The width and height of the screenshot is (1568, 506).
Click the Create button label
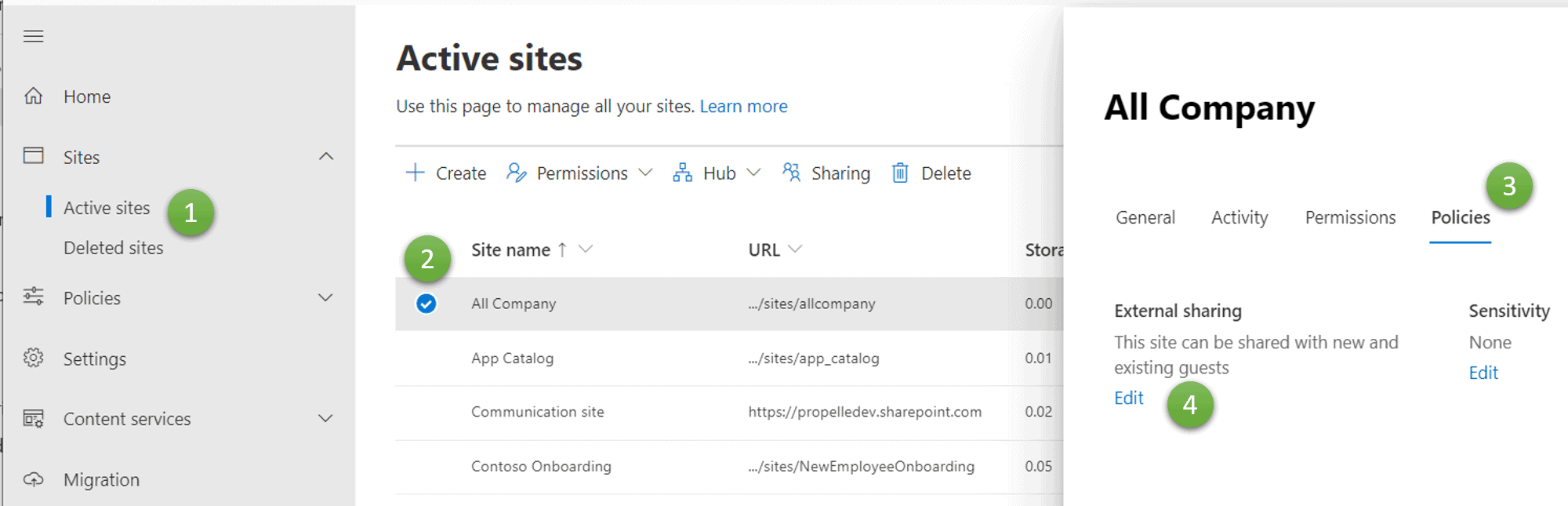coord(461,173)
